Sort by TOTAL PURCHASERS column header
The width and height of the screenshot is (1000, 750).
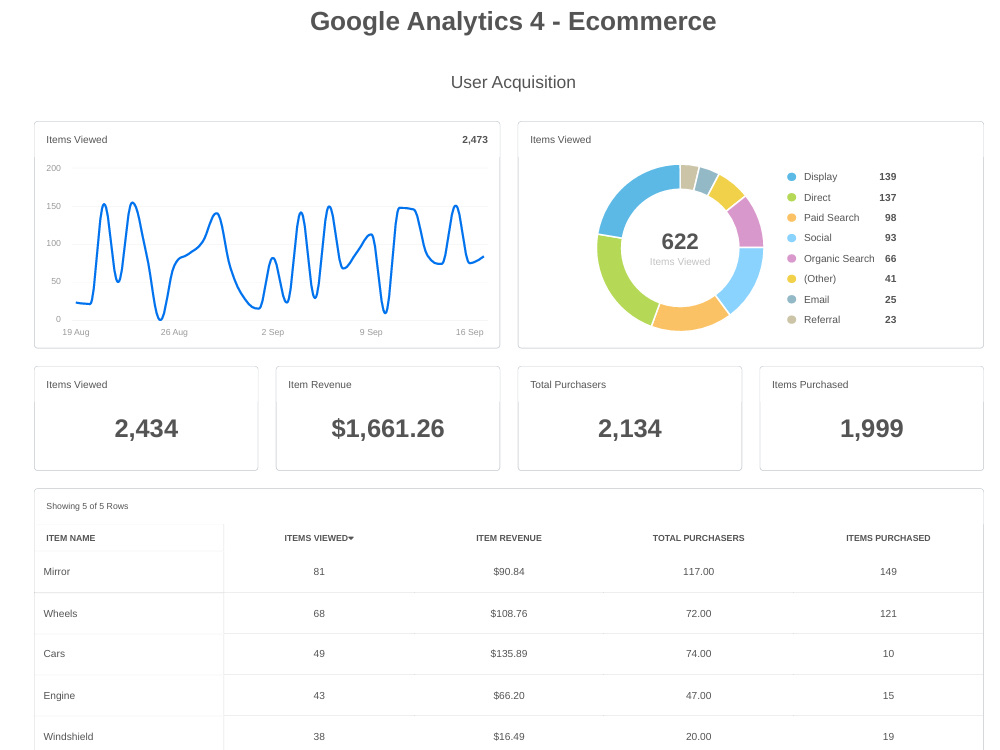coord(698,538)
